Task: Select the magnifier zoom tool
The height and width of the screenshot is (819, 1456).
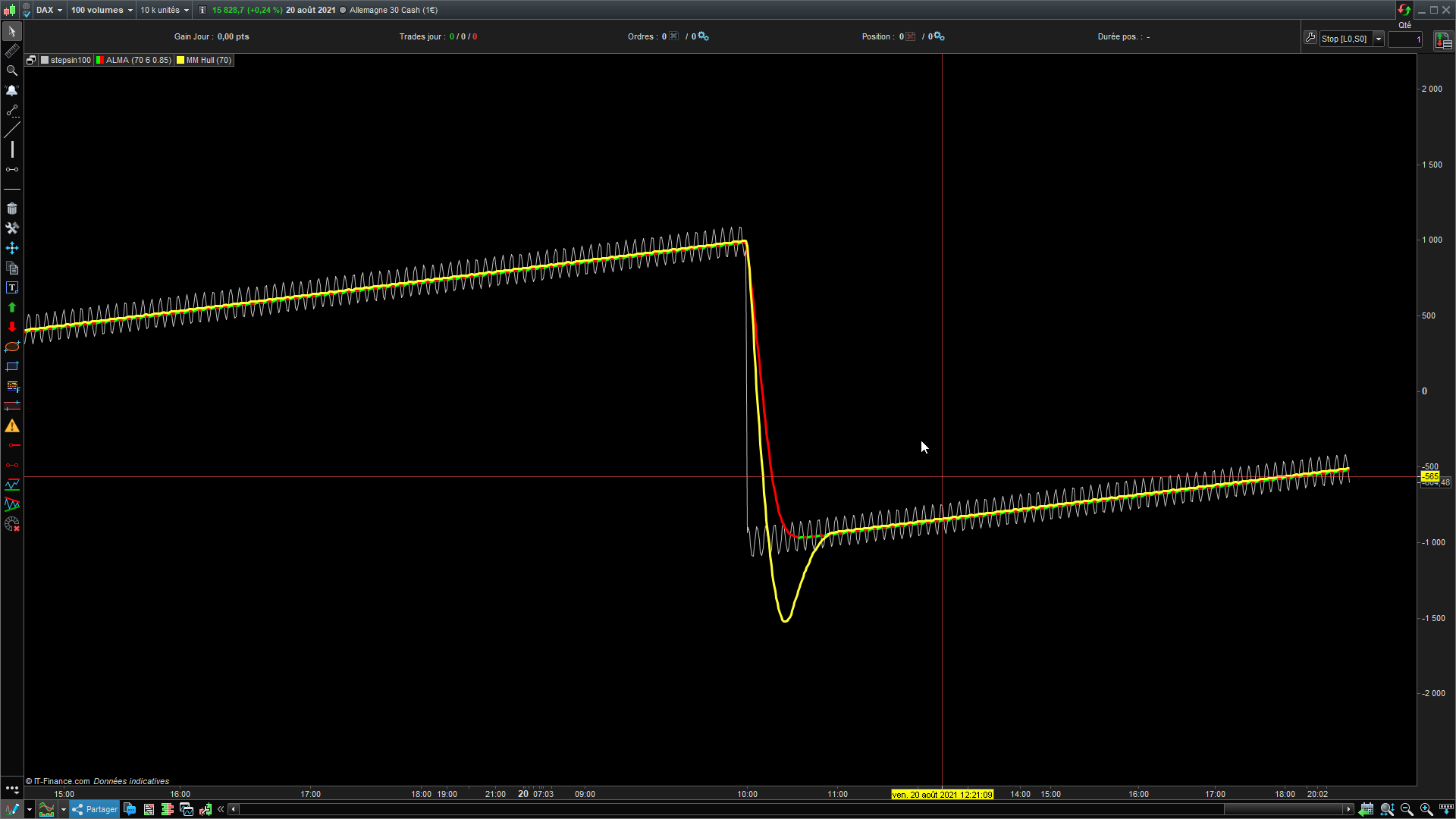Action: [x=12, y=71]
